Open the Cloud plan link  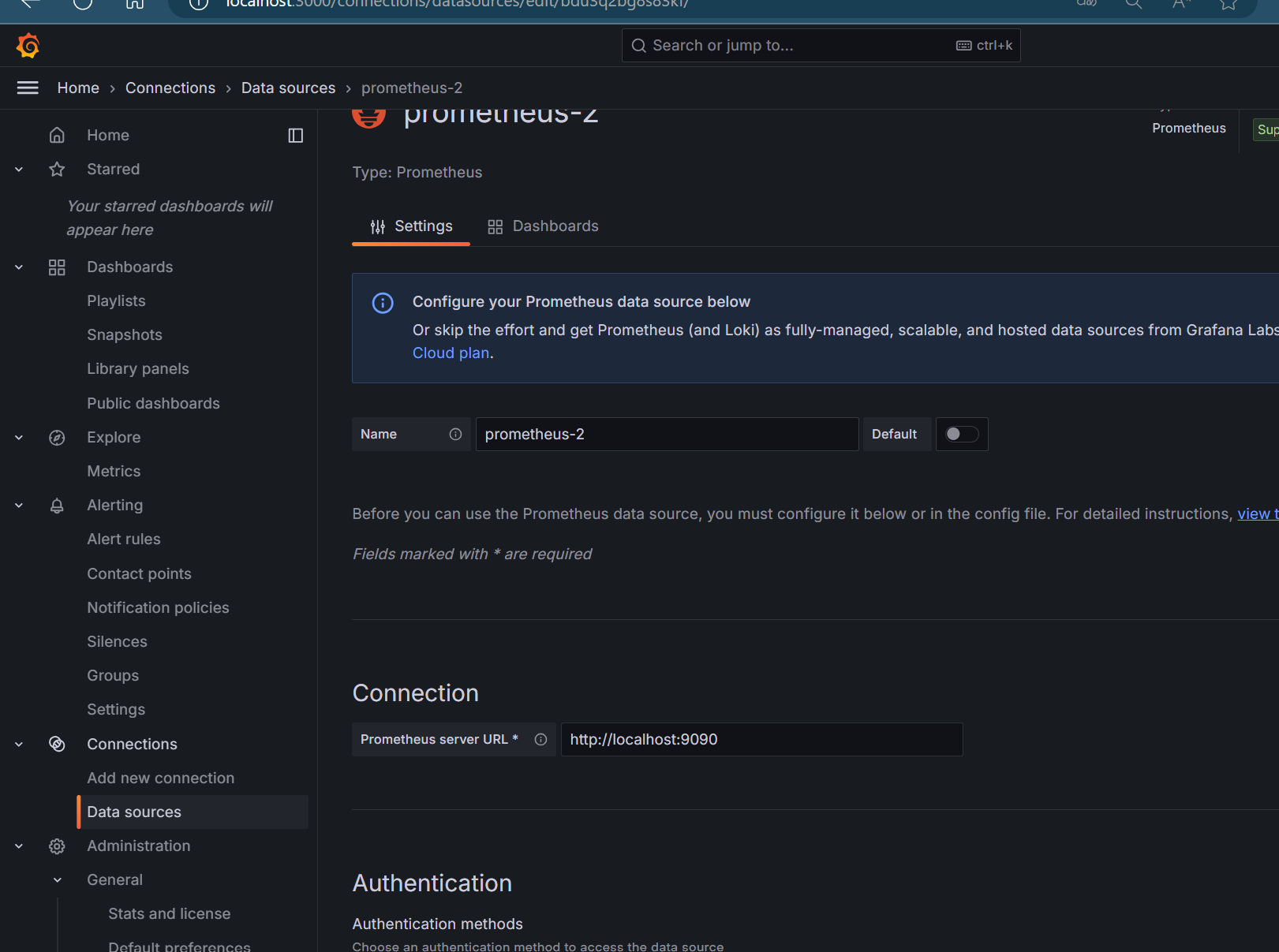[451, 353]
